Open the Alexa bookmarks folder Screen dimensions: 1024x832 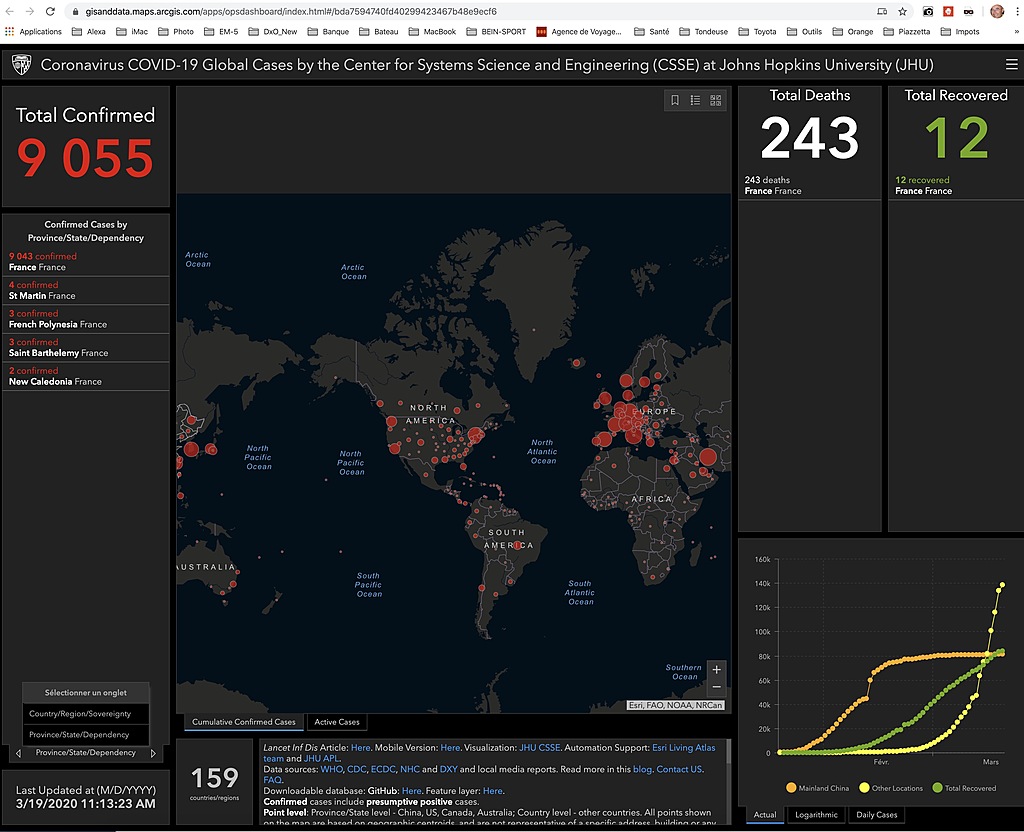pos(89,31)
